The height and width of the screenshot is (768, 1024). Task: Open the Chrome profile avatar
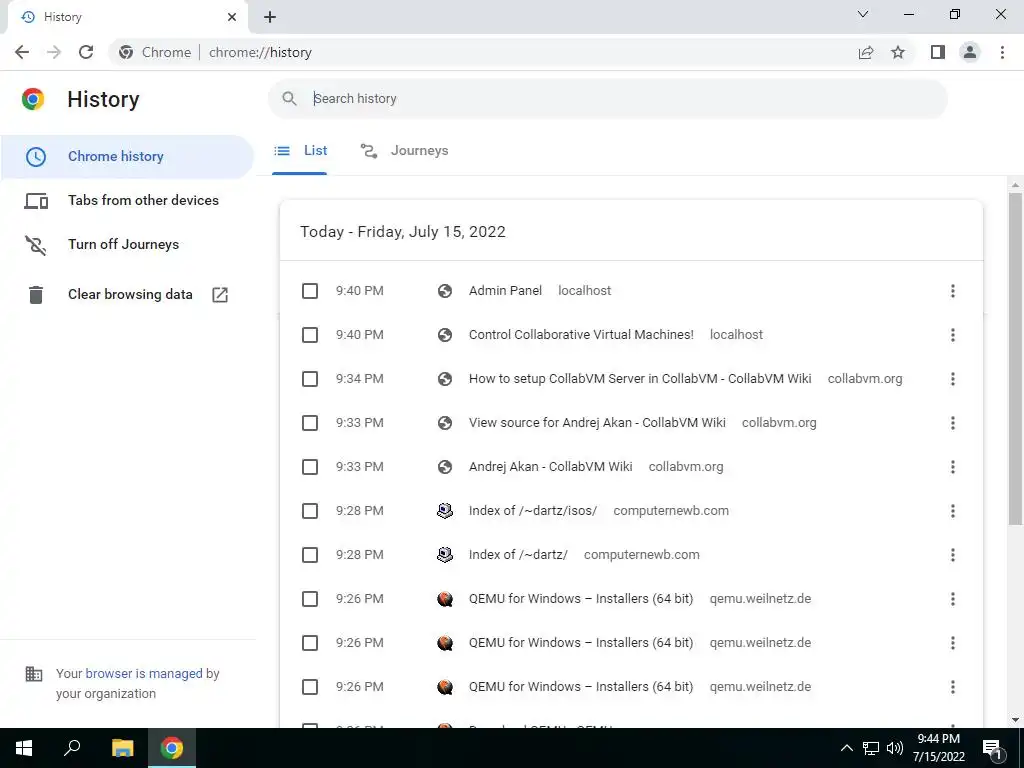970,52
